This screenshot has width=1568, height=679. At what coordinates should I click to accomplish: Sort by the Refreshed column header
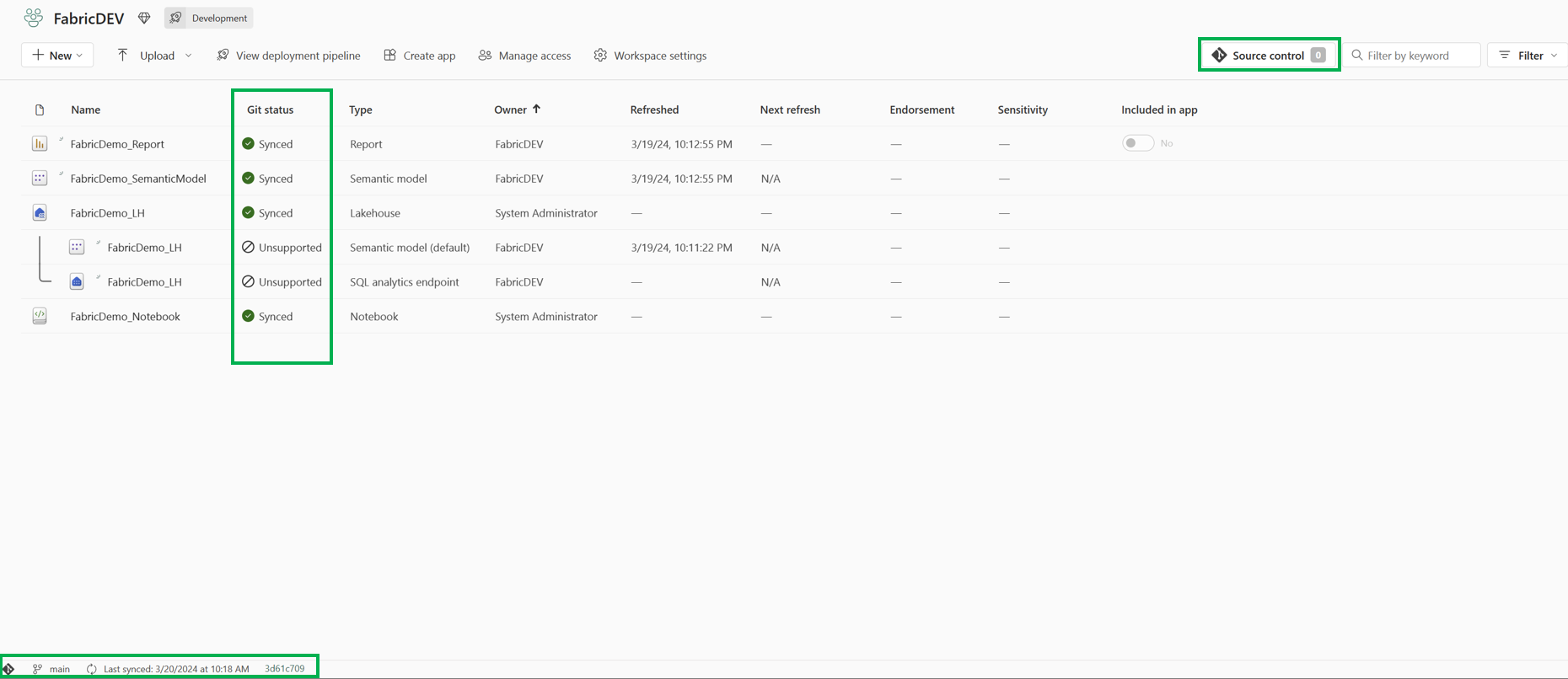coord(654,110)
